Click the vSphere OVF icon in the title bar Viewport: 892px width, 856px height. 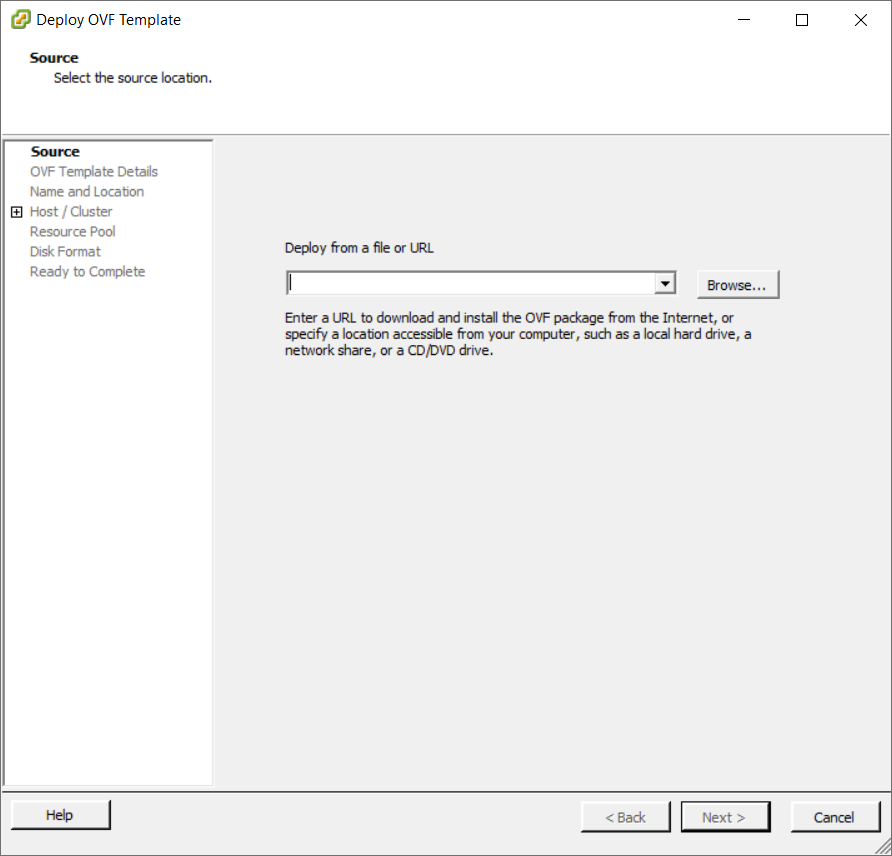pos(19,19)
